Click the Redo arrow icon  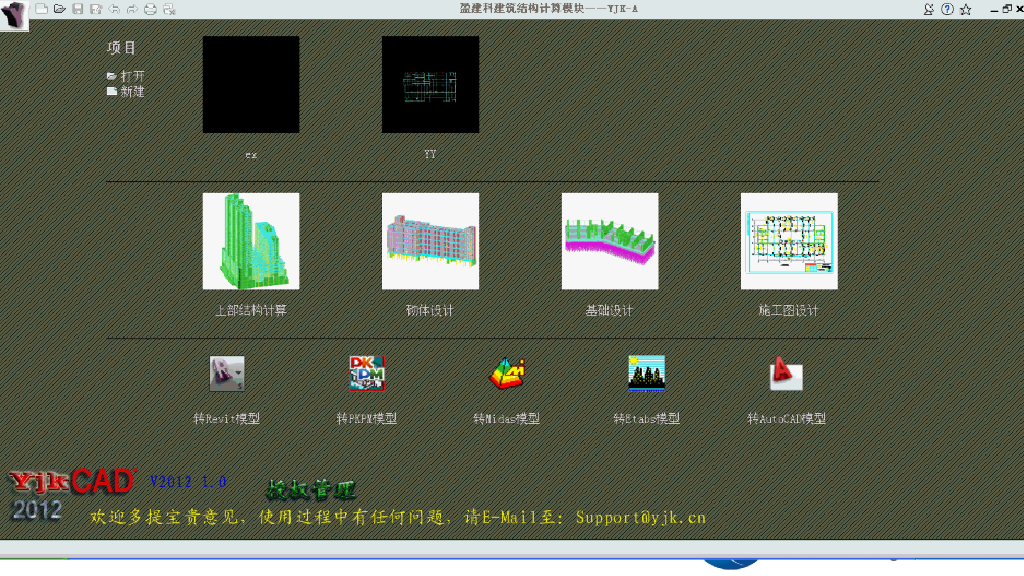(133, 8)
